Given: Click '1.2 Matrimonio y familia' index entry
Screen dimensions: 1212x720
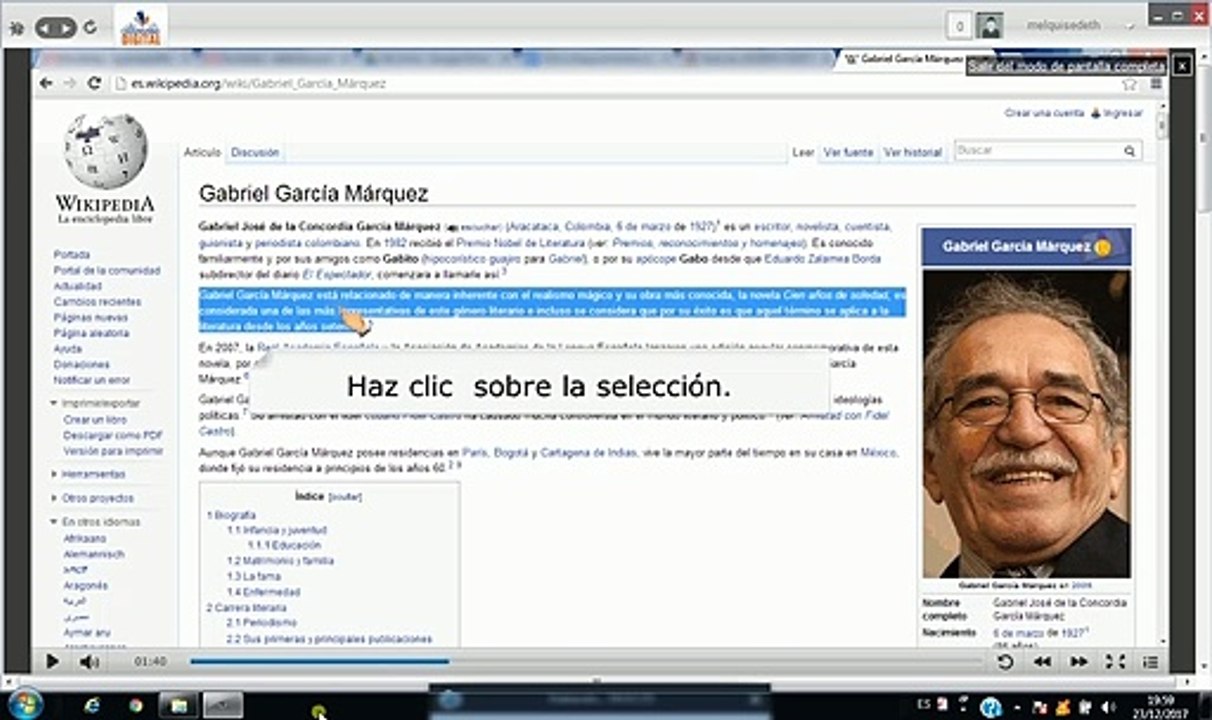Looking at the screenshot, I should (x=280, y=561).
